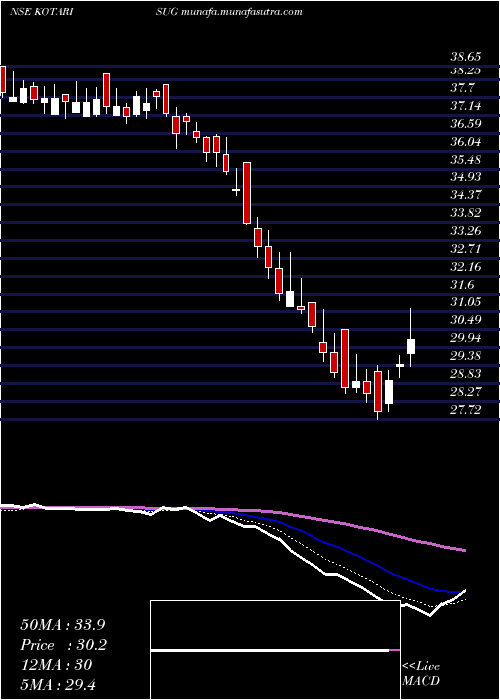Click the 35.48 price axis label

pos(467,159)
